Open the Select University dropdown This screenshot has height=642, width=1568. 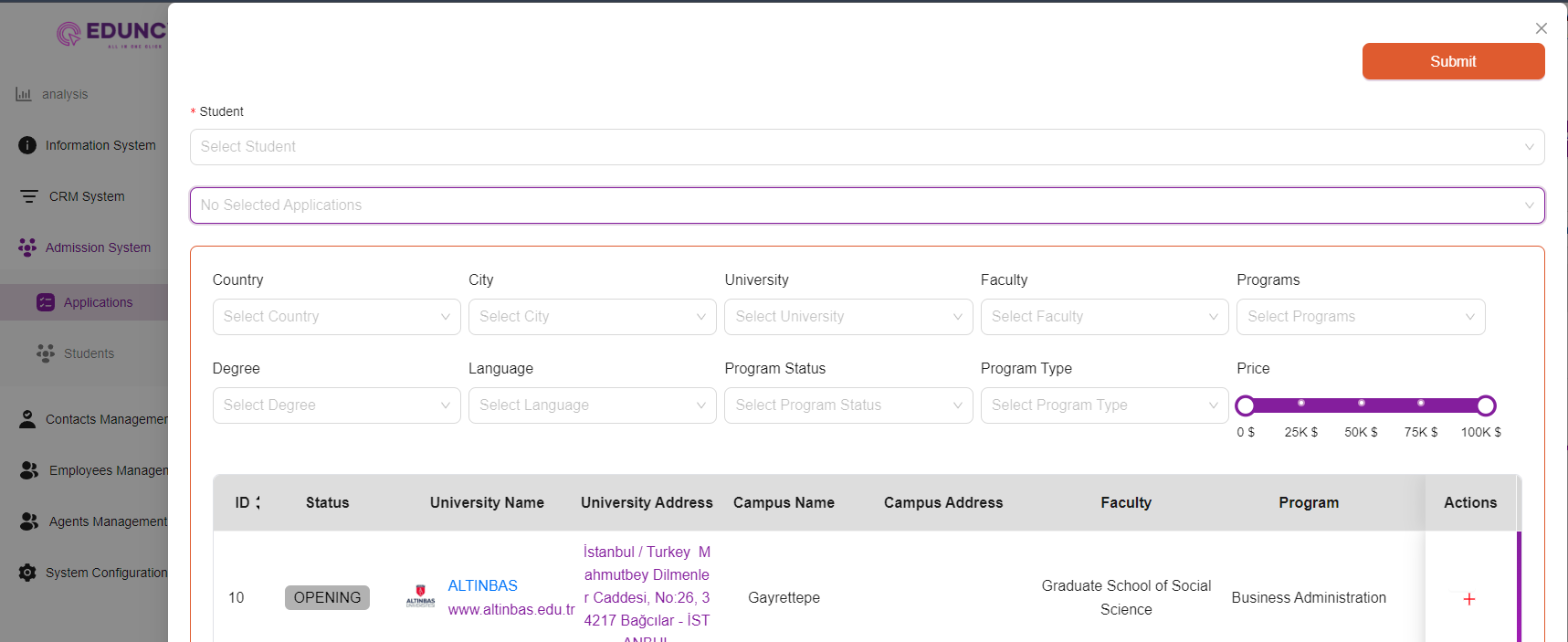pyautogui.click(x=847, y=317)
